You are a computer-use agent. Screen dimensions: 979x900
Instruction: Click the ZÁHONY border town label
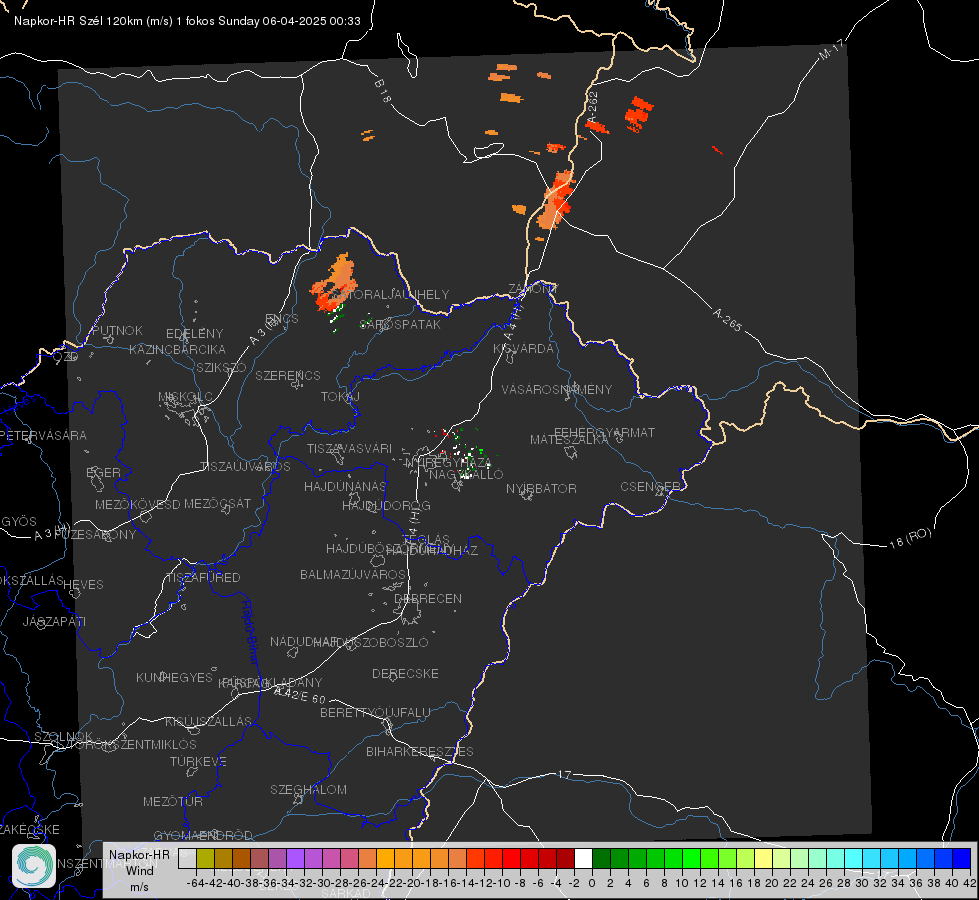[x=532, y=289]
